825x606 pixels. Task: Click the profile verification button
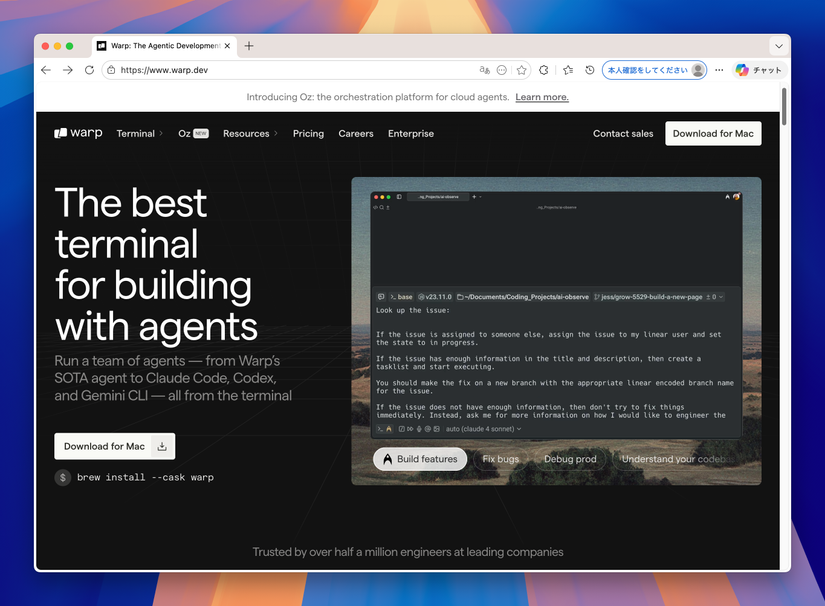(654, 70)
